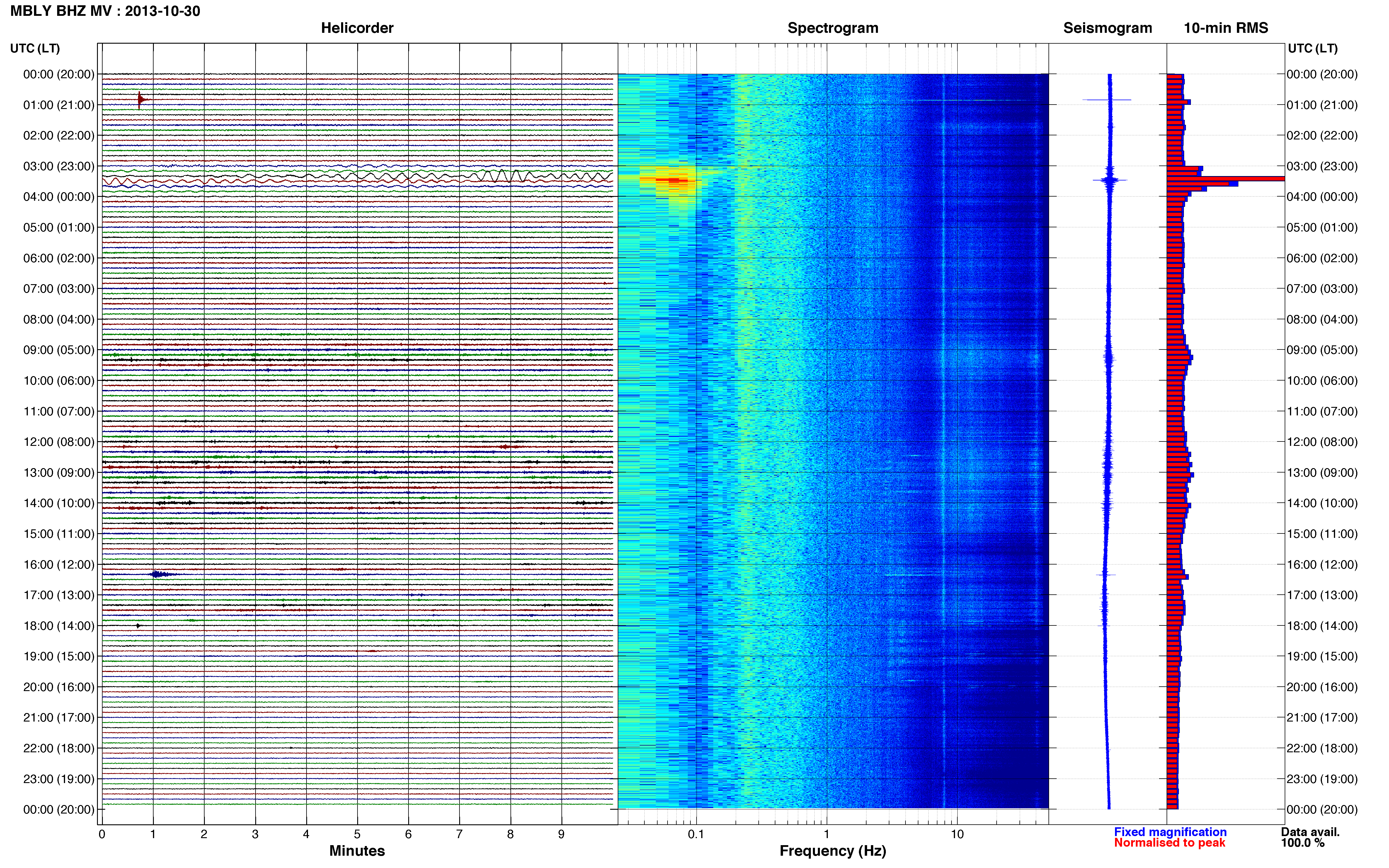Click the left 23:00 (19:00) time label

pyautogui.click(x=59, y=779)
